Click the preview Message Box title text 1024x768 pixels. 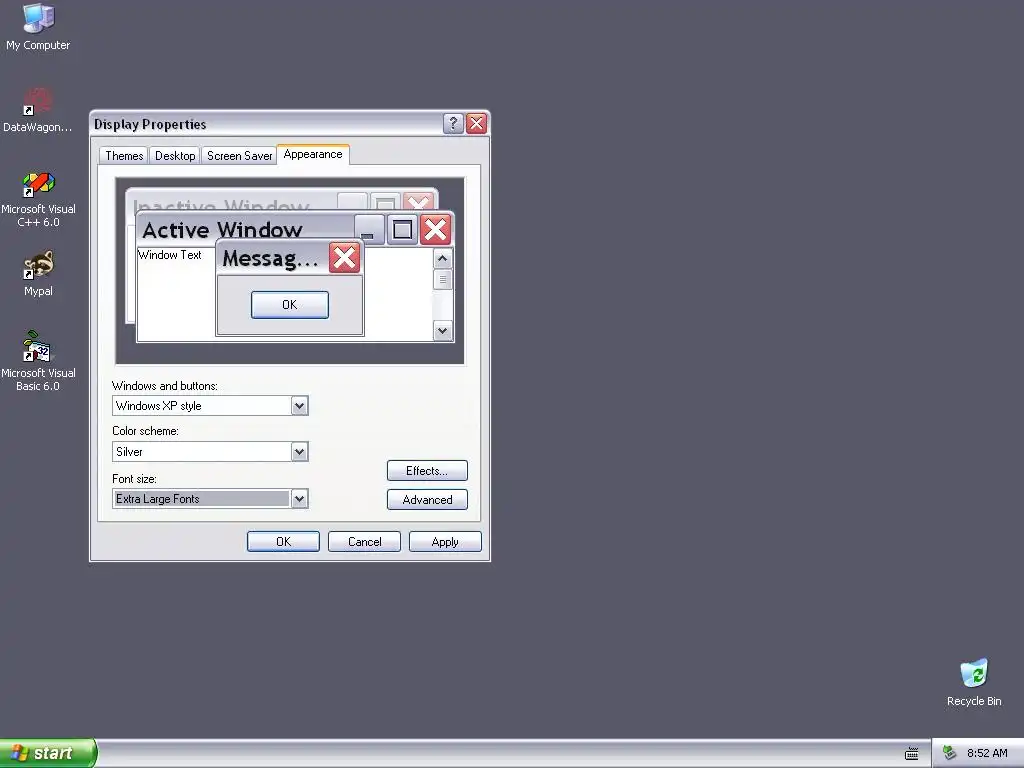[x=270, y=259]
